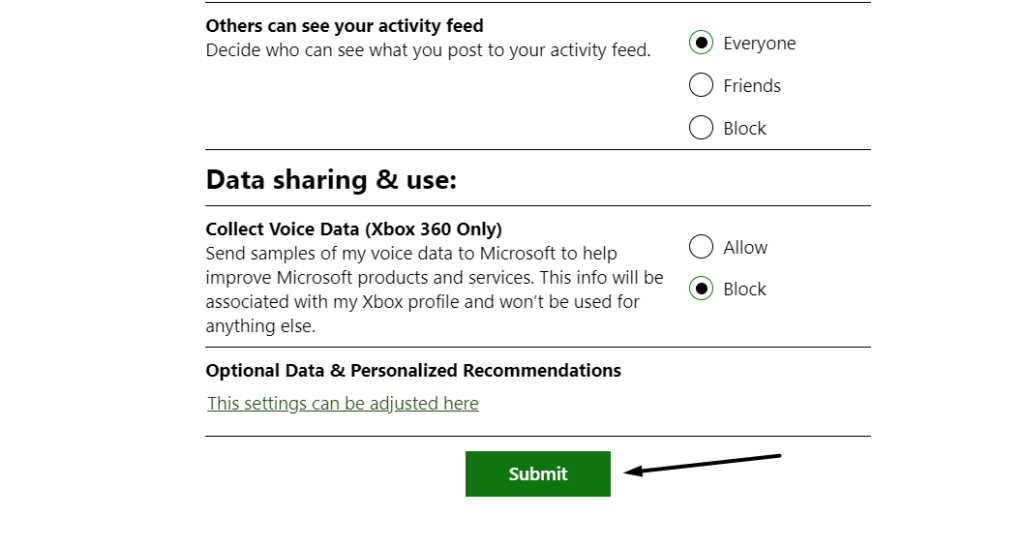Image resolution: width=1024 pixels, height=549 pixels.
Task: Click the 'Decide who can see' description text
Action: [428, 50]
